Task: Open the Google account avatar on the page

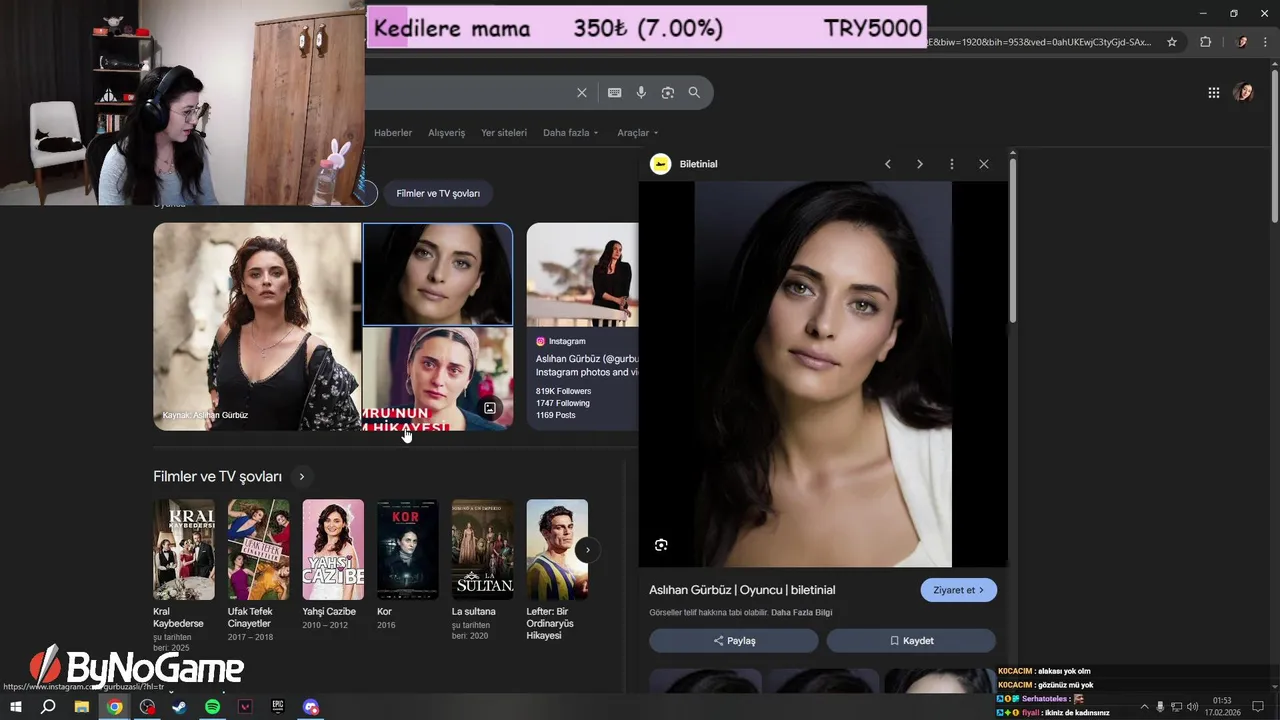Action: (1243, 93)
